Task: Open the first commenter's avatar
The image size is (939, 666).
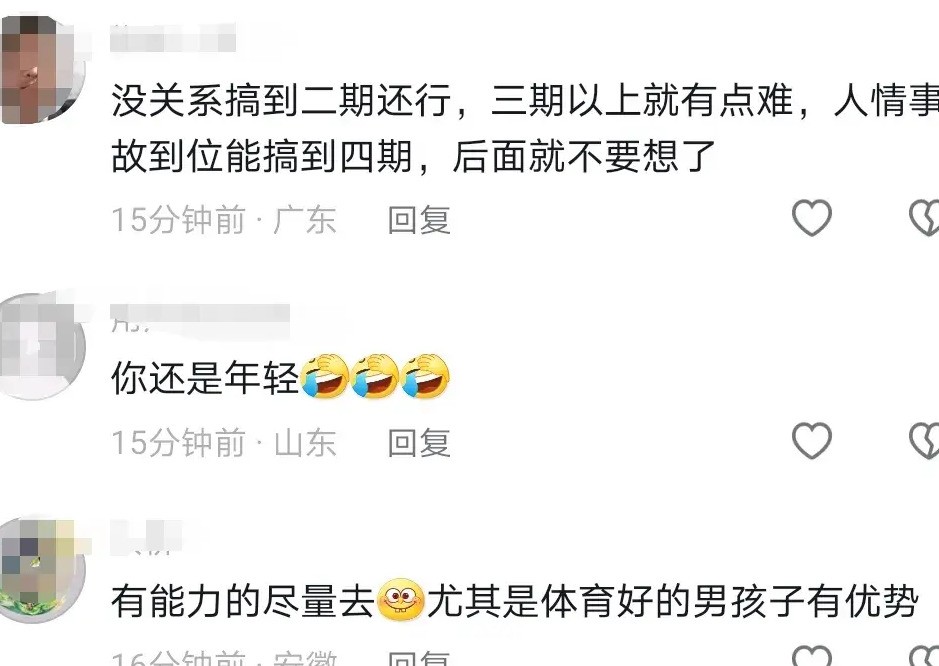Action: (40, 68)
